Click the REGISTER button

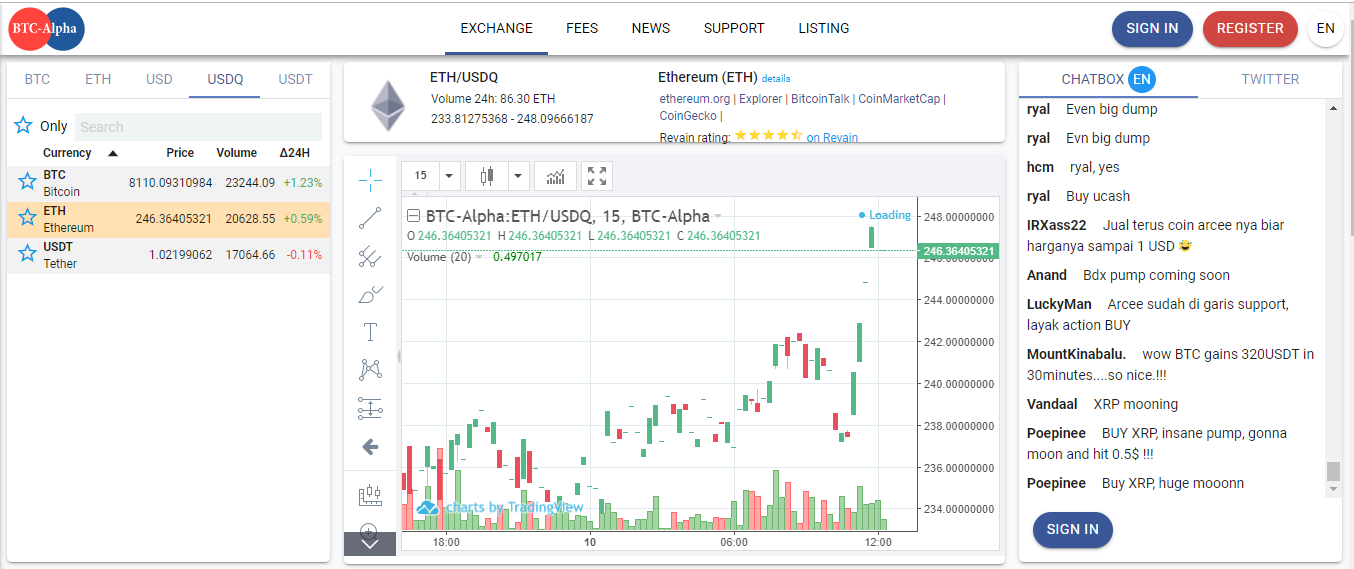(1250, 28)
